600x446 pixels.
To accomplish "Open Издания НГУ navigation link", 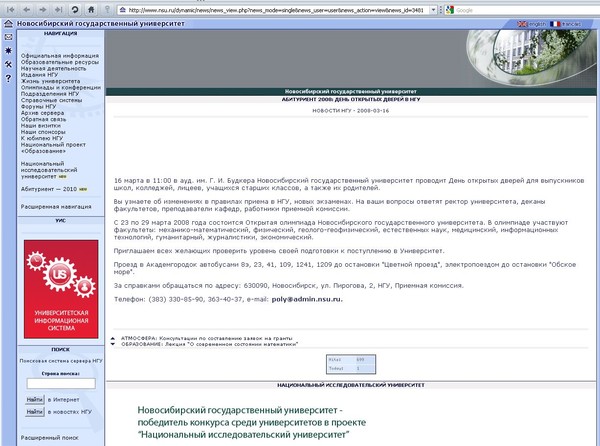I will coord(39,75).
